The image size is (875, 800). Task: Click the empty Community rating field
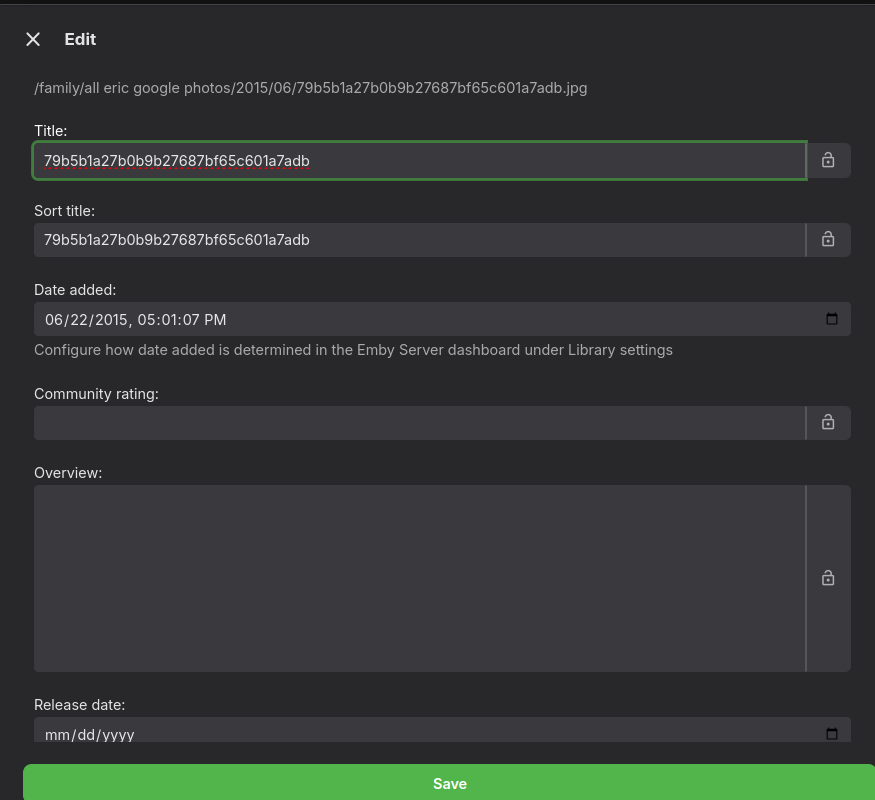point(420,423)
